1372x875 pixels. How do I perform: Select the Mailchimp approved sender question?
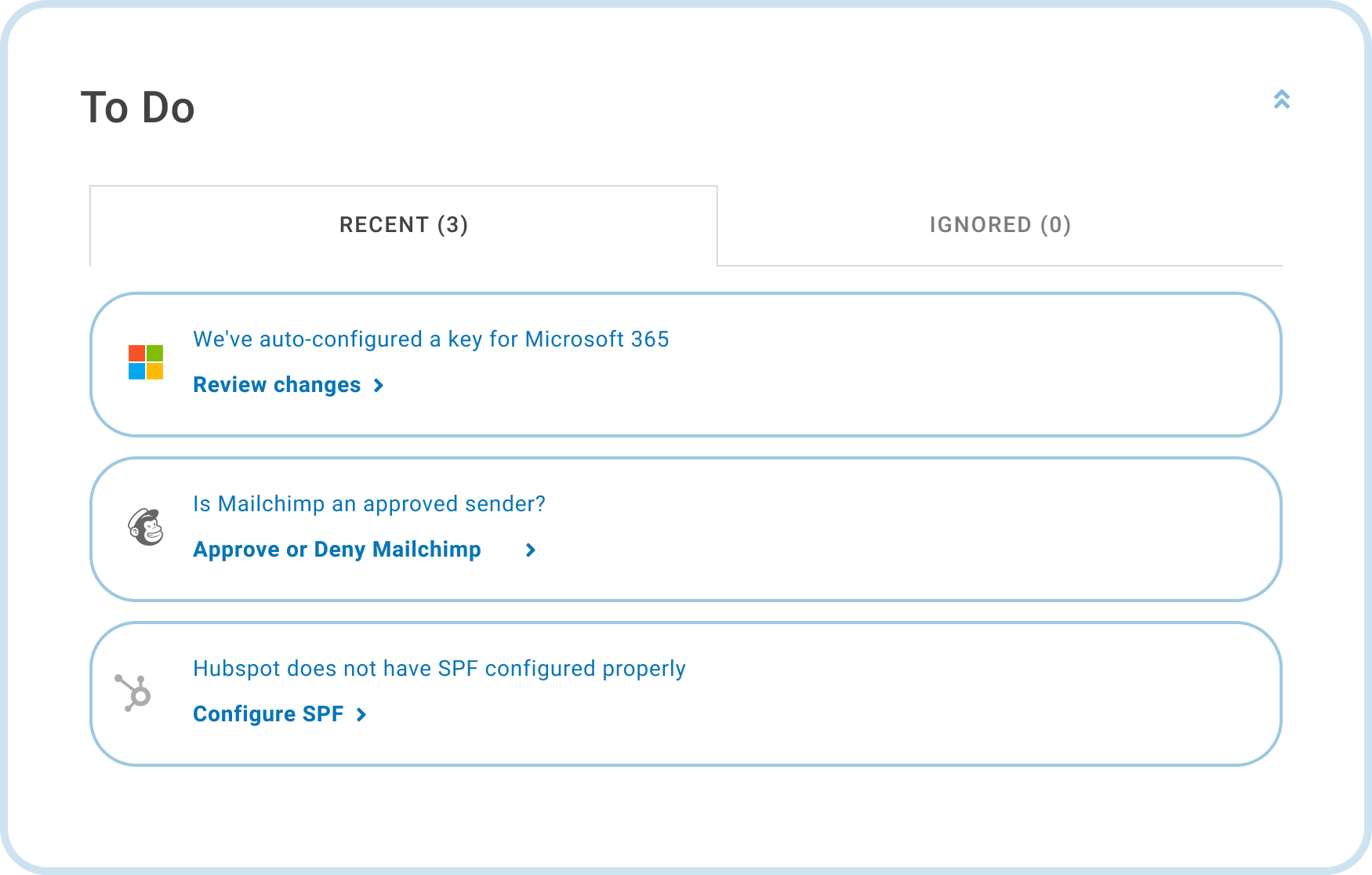(368, 504)
